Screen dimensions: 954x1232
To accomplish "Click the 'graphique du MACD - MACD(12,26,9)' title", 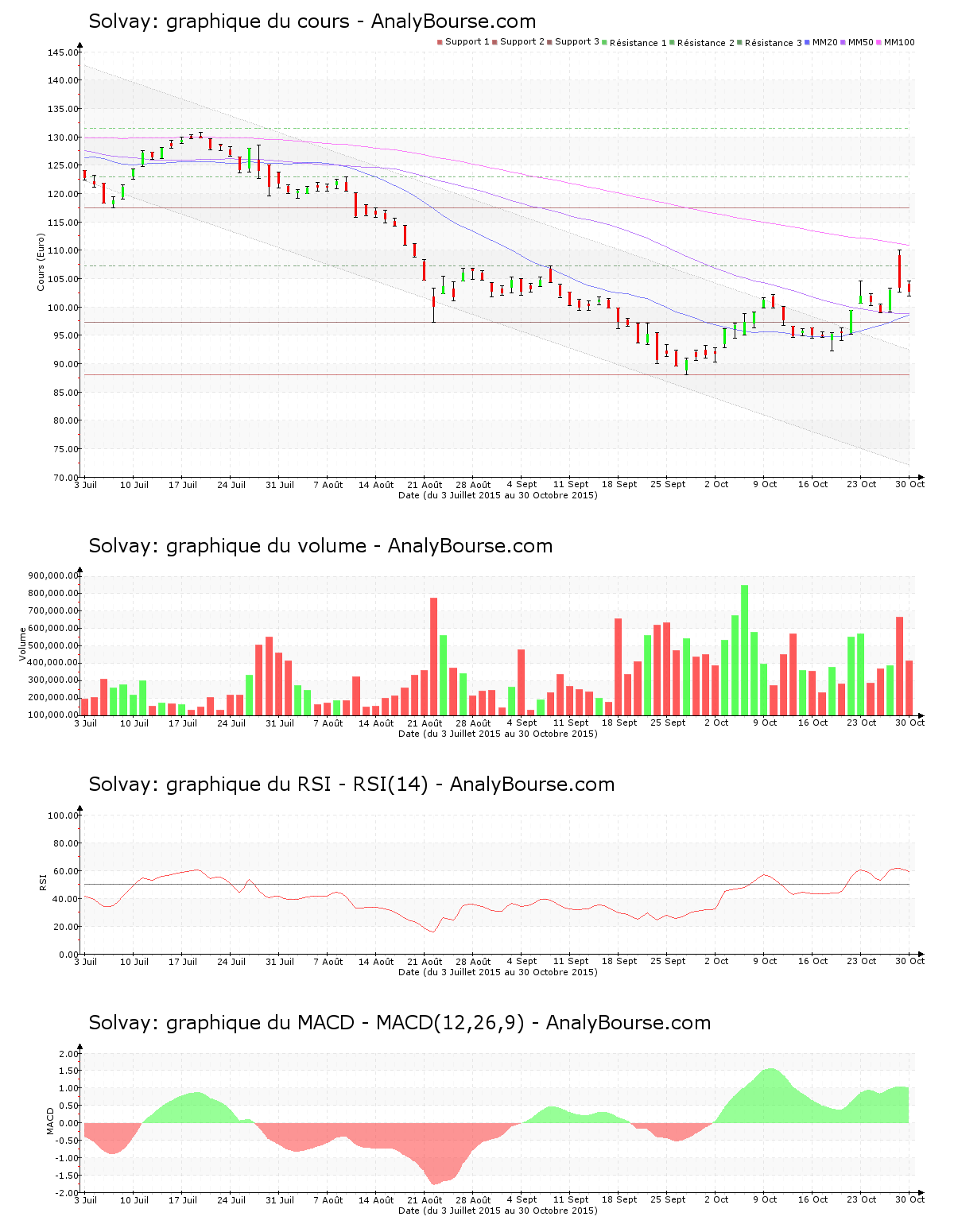I will [x=346, y=1023].
